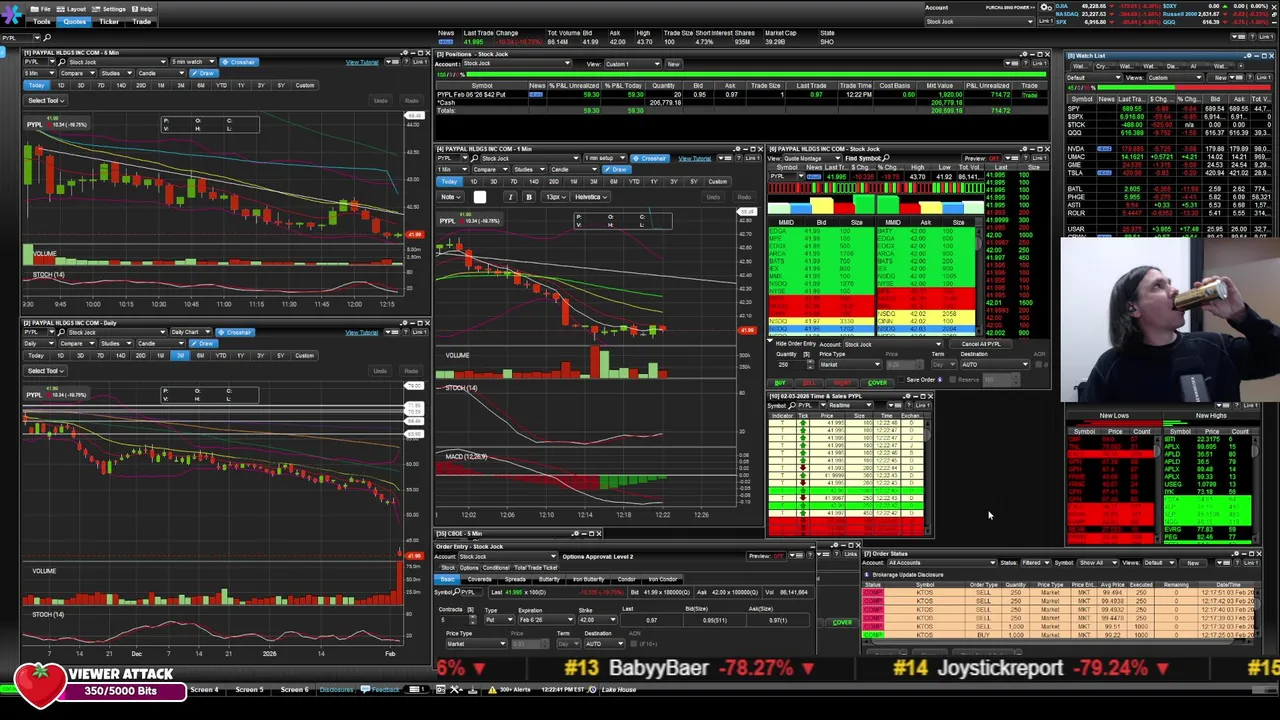This screenshot has width=1280, height=720.
Task: Open Studies dropdown in 5 Min chart
Action: (117, 73)
